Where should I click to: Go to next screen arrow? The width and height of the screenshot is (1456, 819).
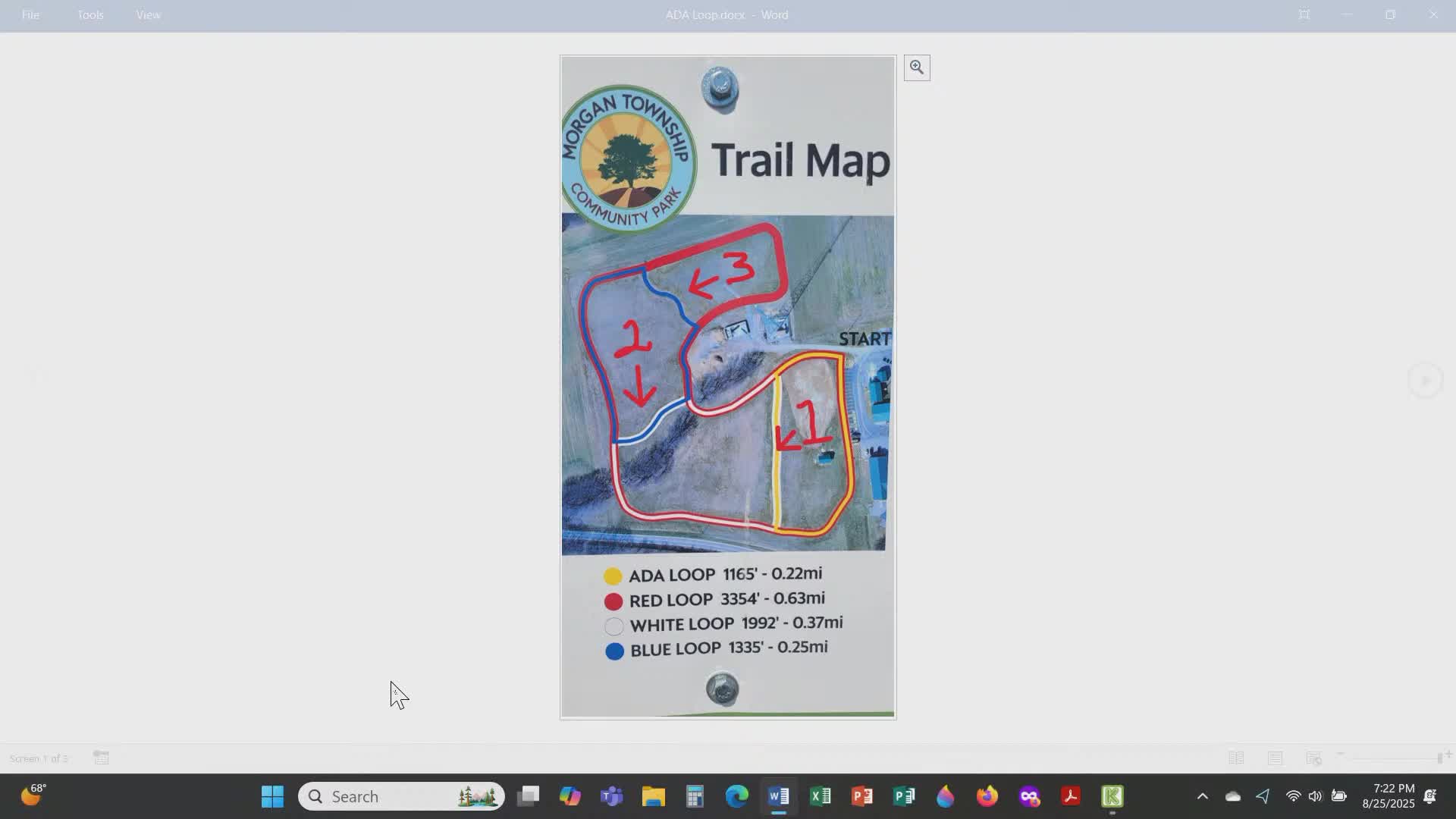1425,380
